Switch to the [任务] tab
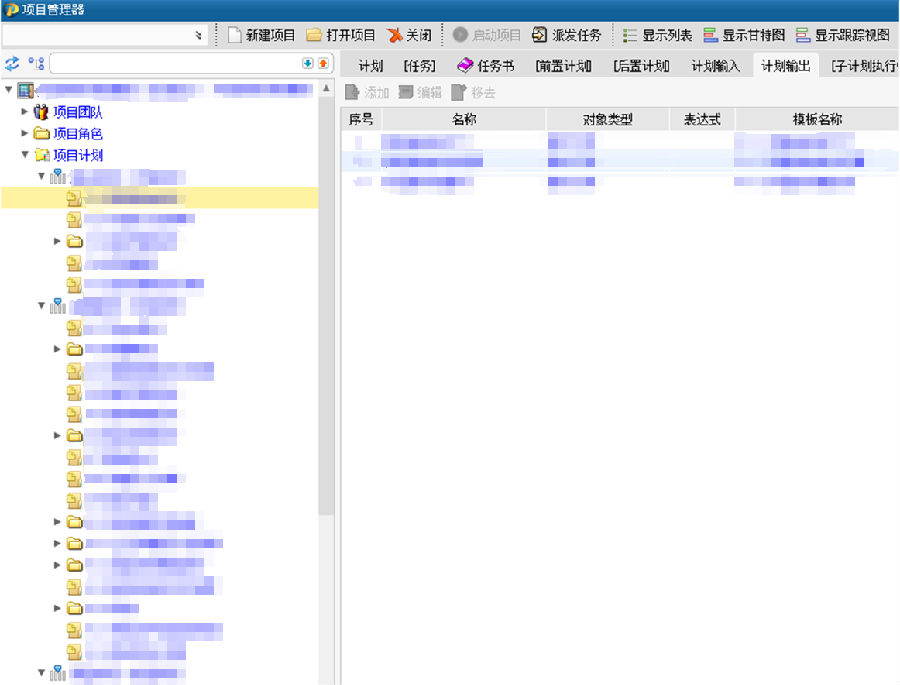The width and height of the screenshot is (900, 685). [420, 66]
